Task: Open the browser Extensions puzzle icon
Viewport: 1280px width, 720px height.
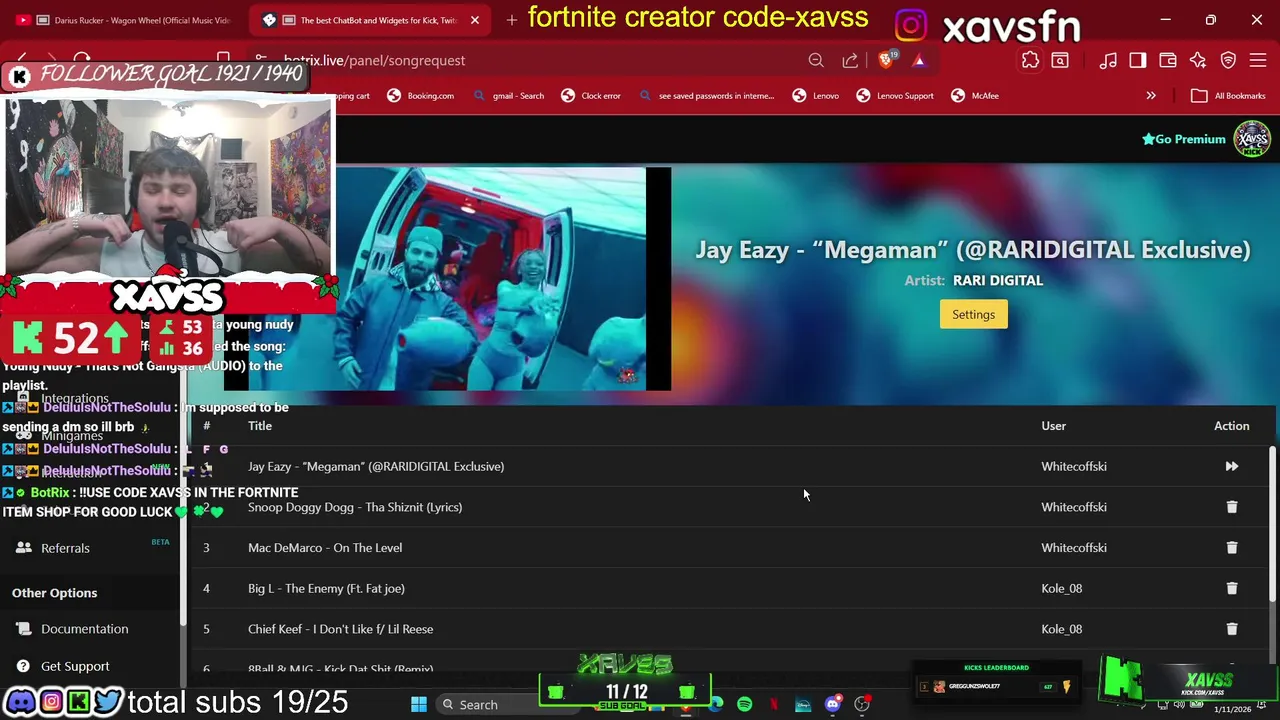Action: (x=1030, y=60)
